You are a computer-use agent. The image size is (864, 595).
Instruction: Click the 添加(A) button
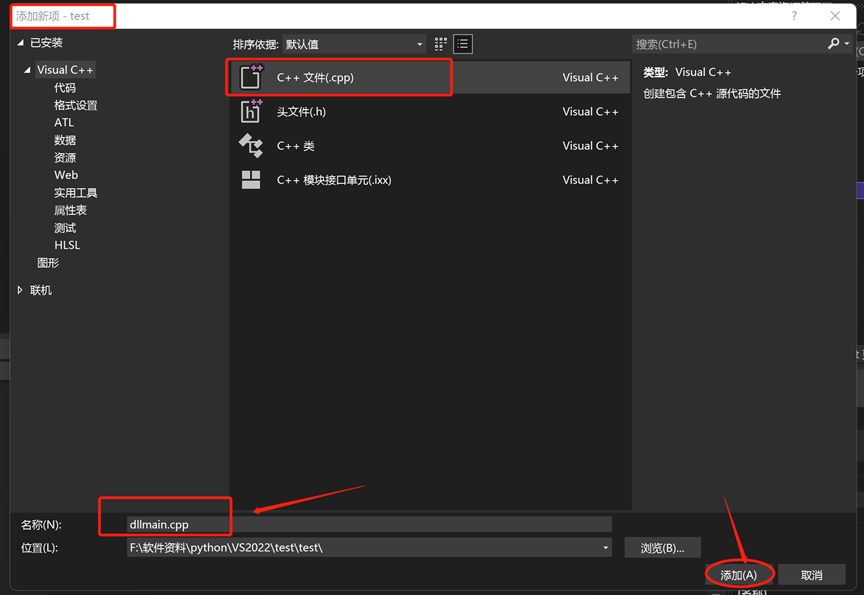738,575
